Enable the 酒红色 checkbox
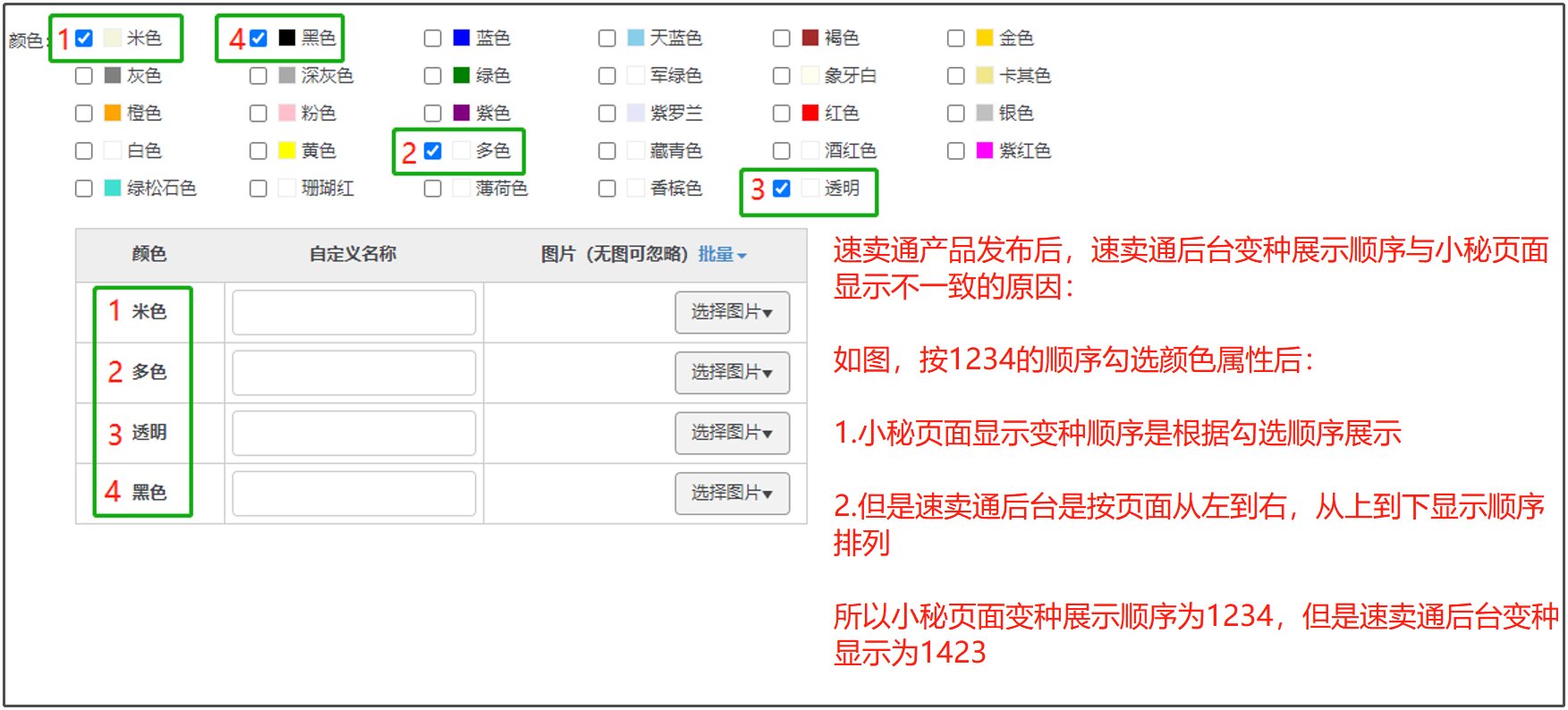 (782, 150)
